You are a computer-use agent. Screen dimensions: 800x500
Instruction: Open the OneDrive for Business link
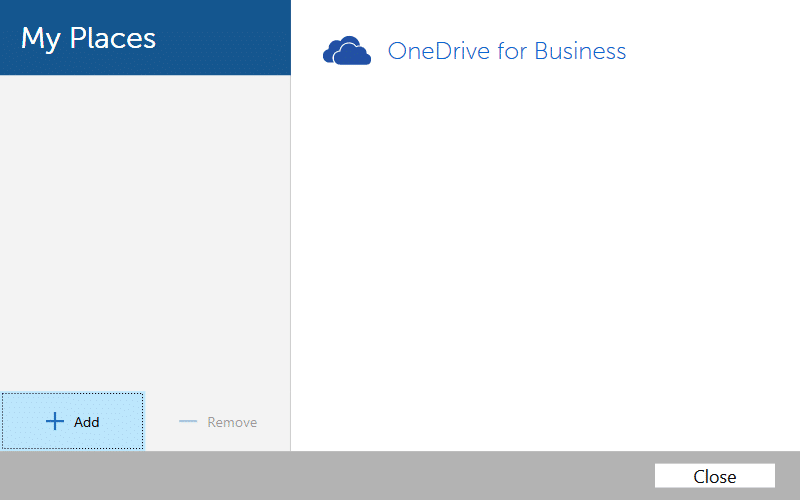507,51
